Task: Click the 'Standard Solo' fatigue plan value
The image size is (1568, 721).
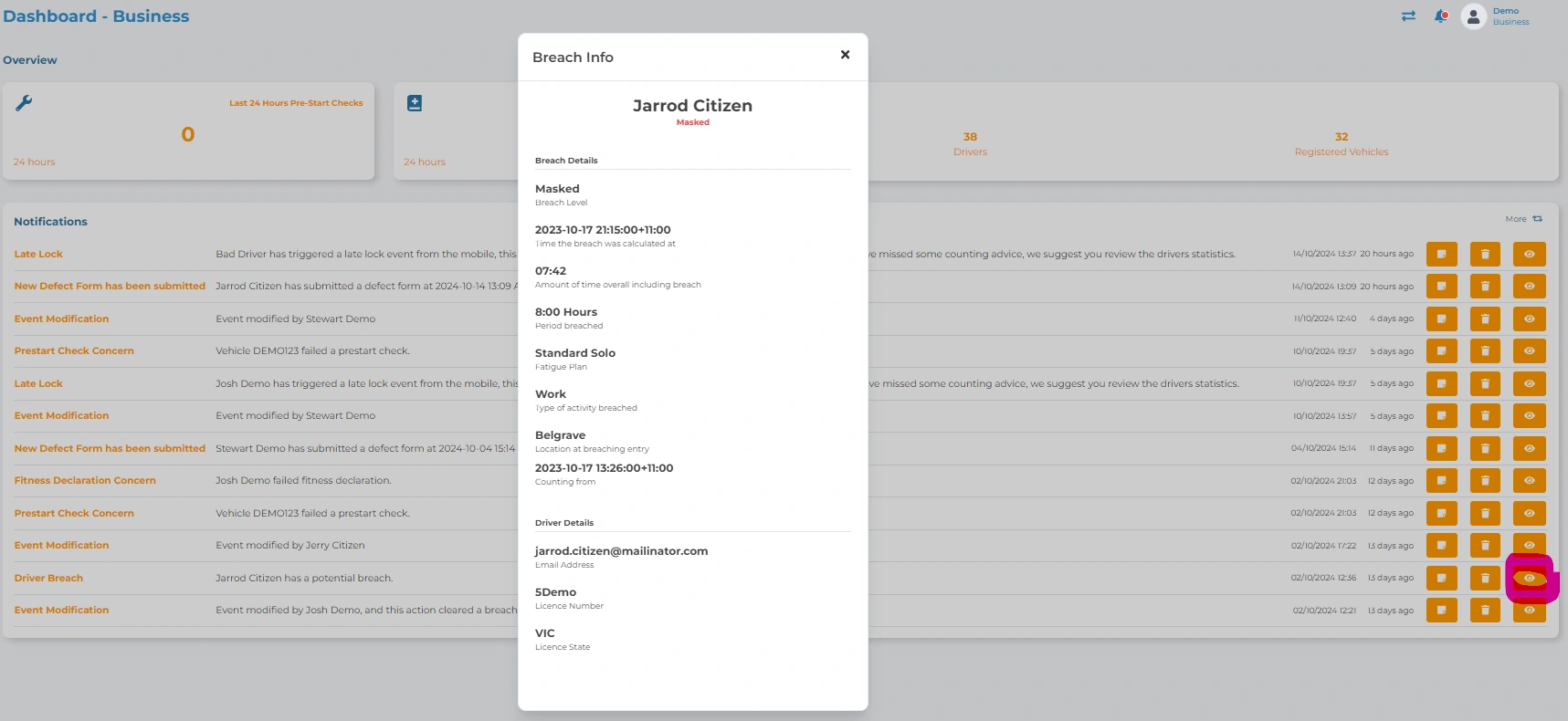Action: point(575,353)
